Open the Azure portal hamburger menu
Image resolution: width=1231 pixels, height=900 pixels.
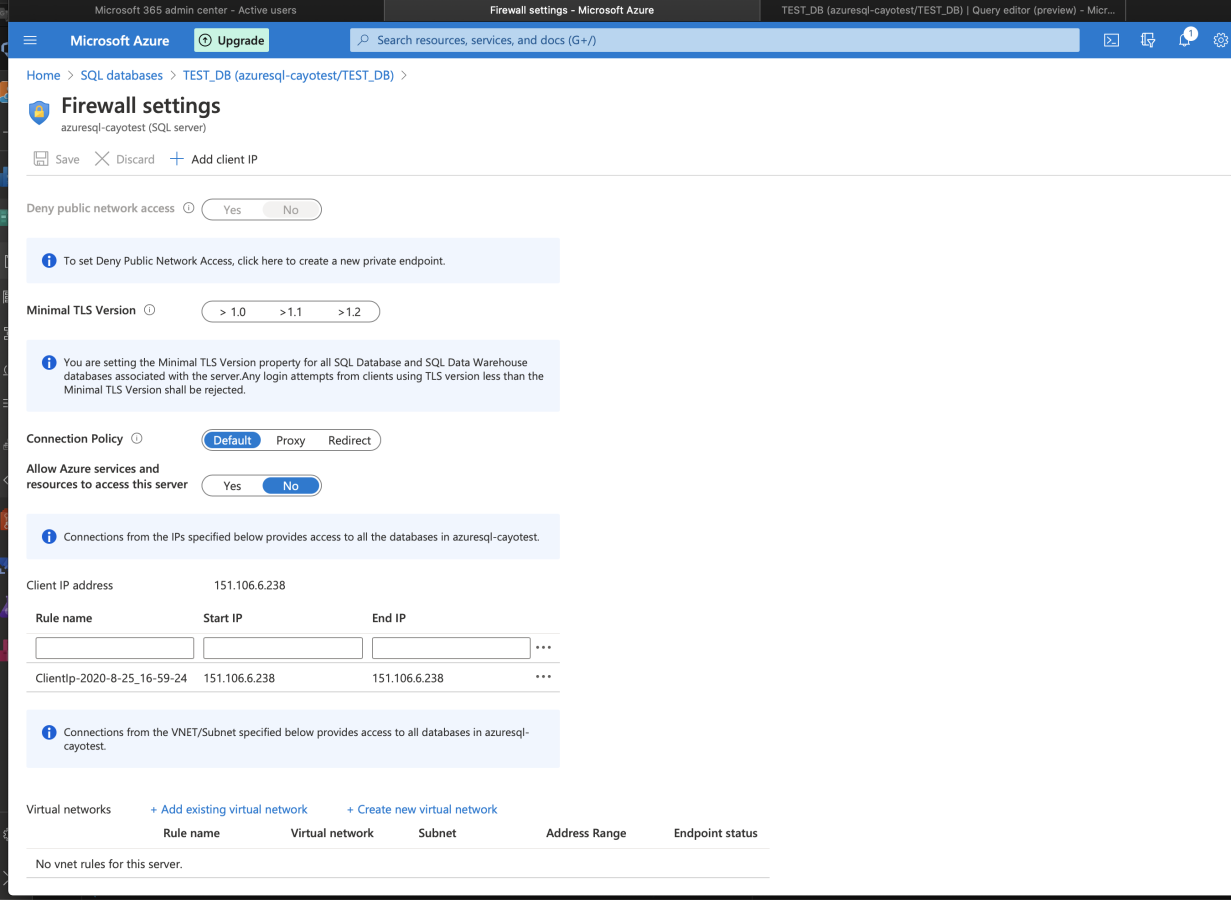click(30, 40)
